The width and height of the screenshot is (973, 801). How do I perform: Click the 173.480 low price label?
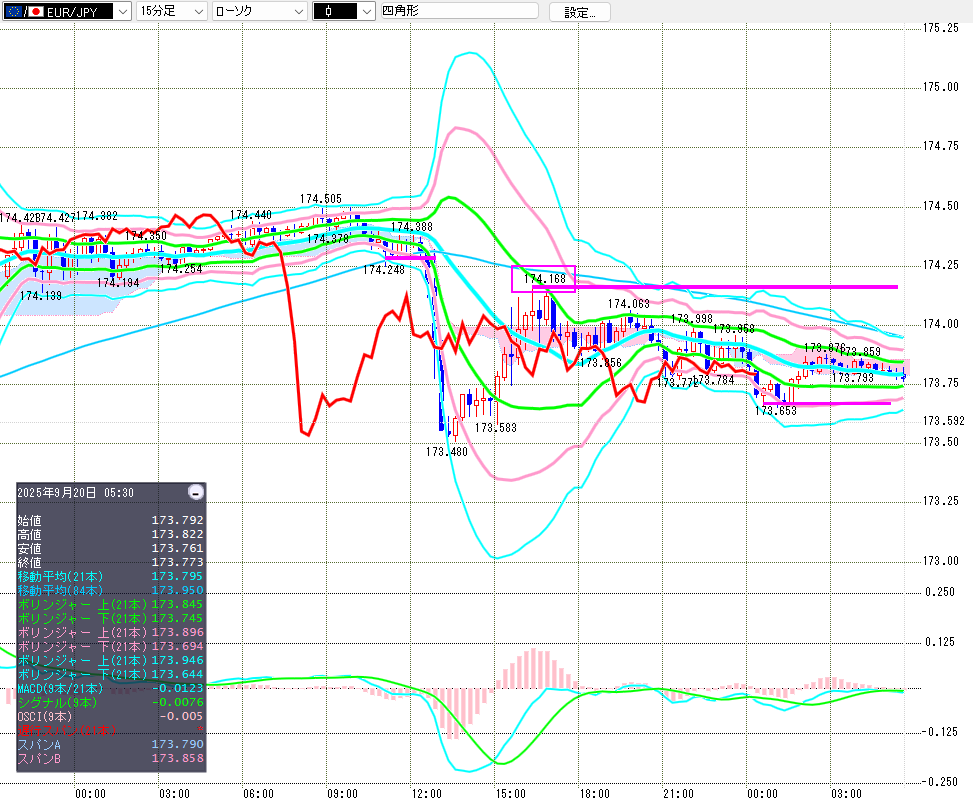pos(446,452)
